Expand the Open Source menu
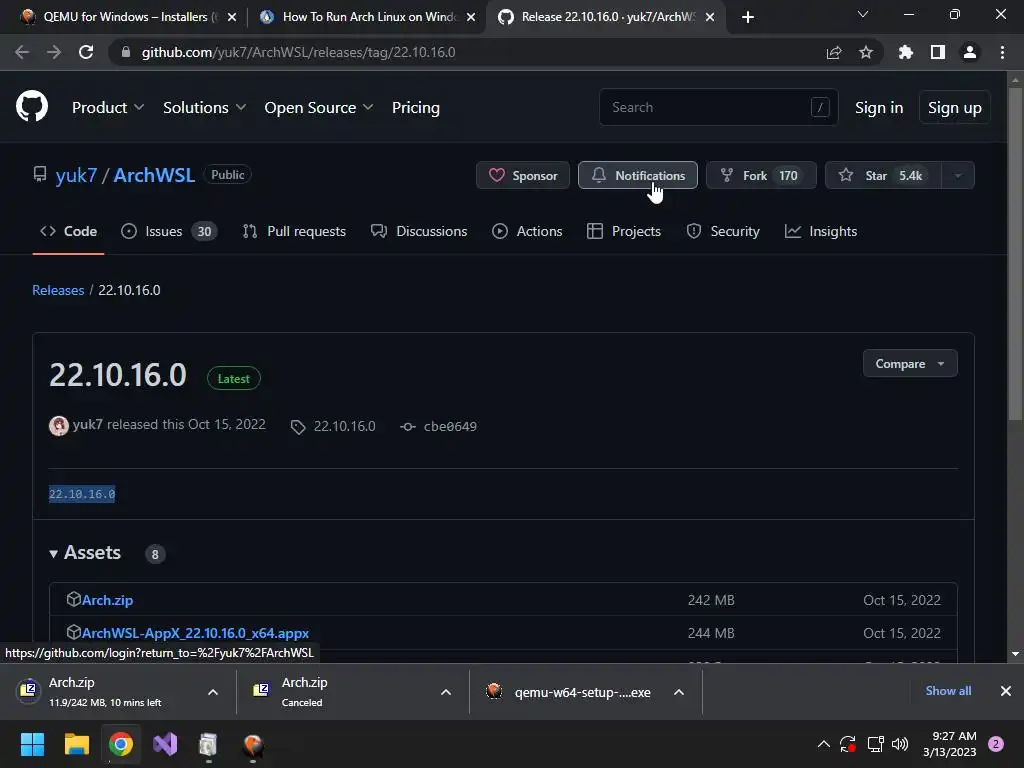Image resolution: width=1024 pixels, height=768 pixels. 319,108
